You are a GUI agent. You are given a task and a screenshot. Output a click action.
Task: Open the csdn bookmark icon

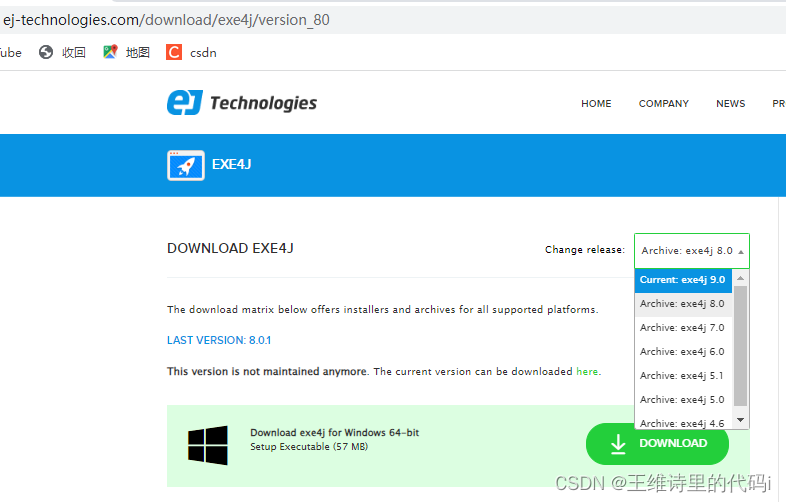tap(173, 52)
